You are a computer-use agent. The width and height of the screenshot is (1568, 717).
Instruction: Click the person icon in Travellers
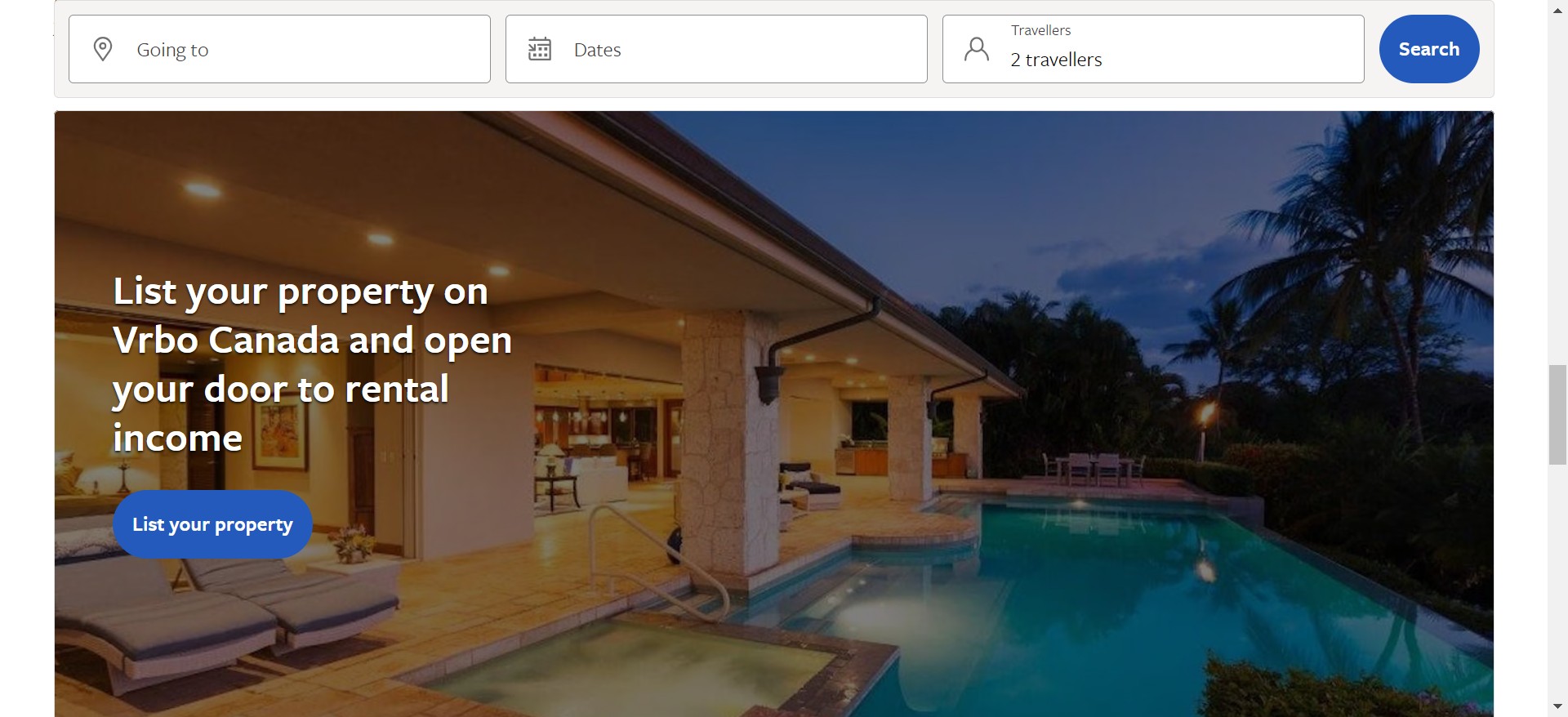coord(977,49)
